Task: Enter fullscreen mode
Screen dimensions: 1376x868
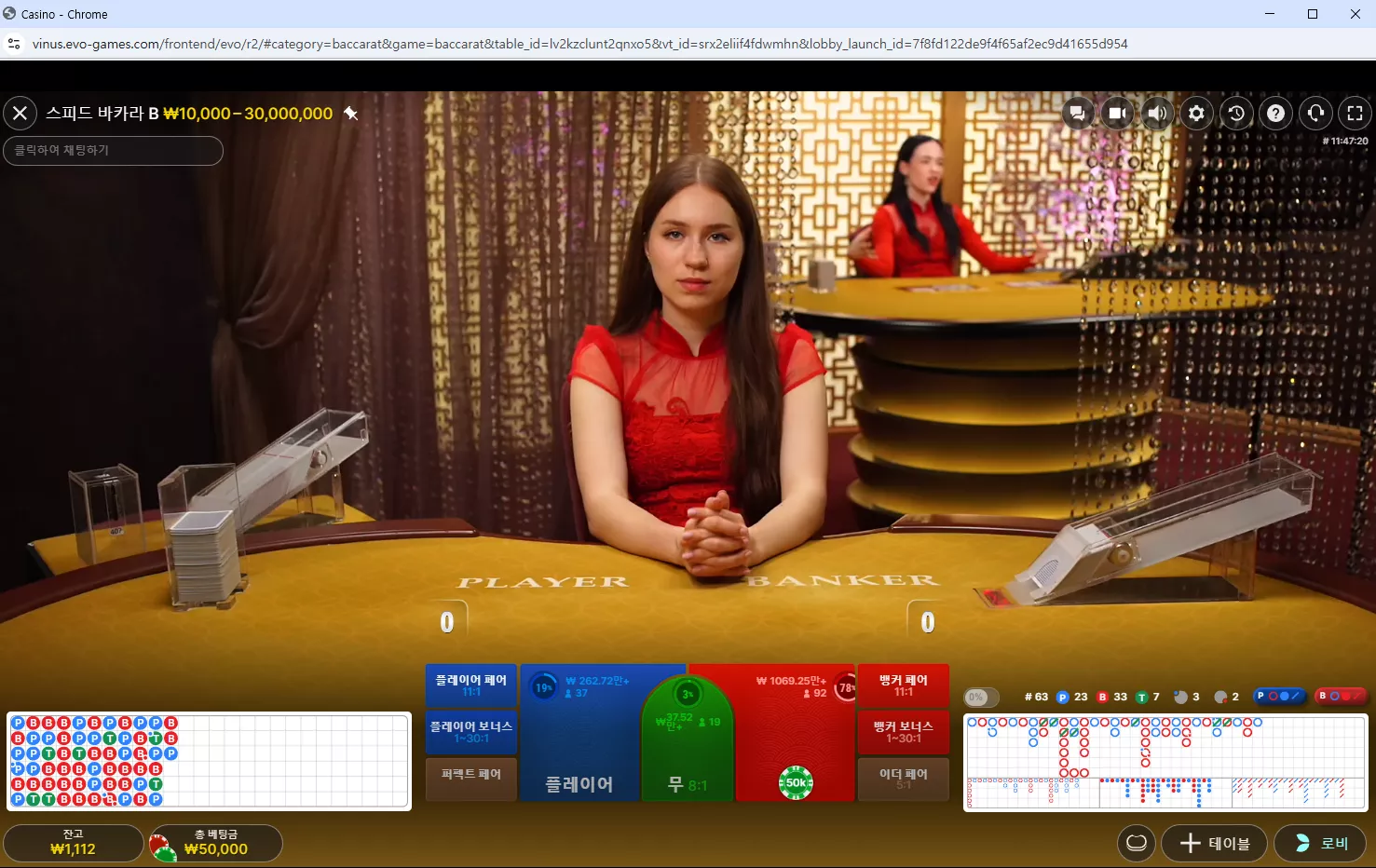Action: pos(1356,114)
